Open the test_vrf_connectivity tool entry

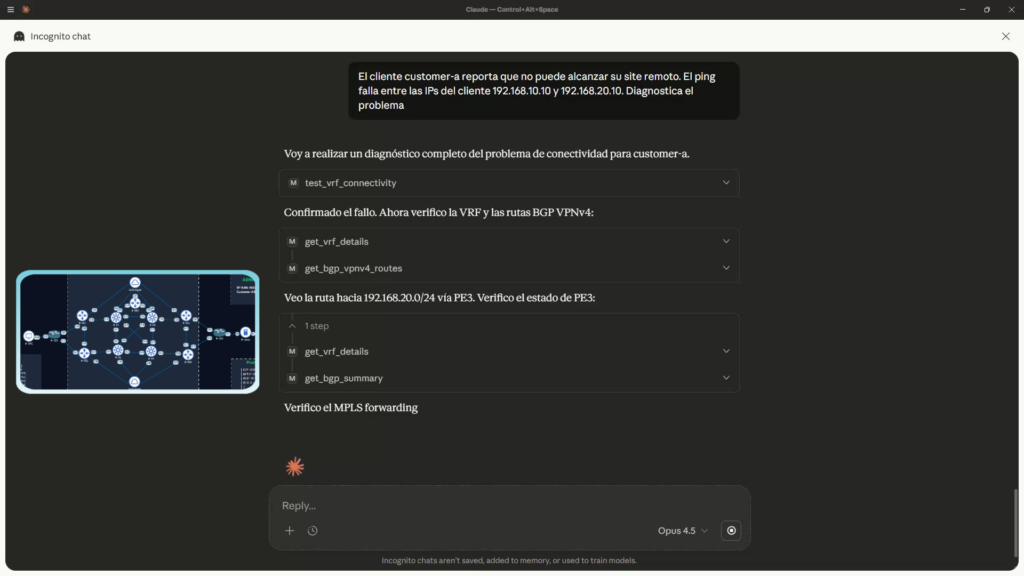(350, 183)
